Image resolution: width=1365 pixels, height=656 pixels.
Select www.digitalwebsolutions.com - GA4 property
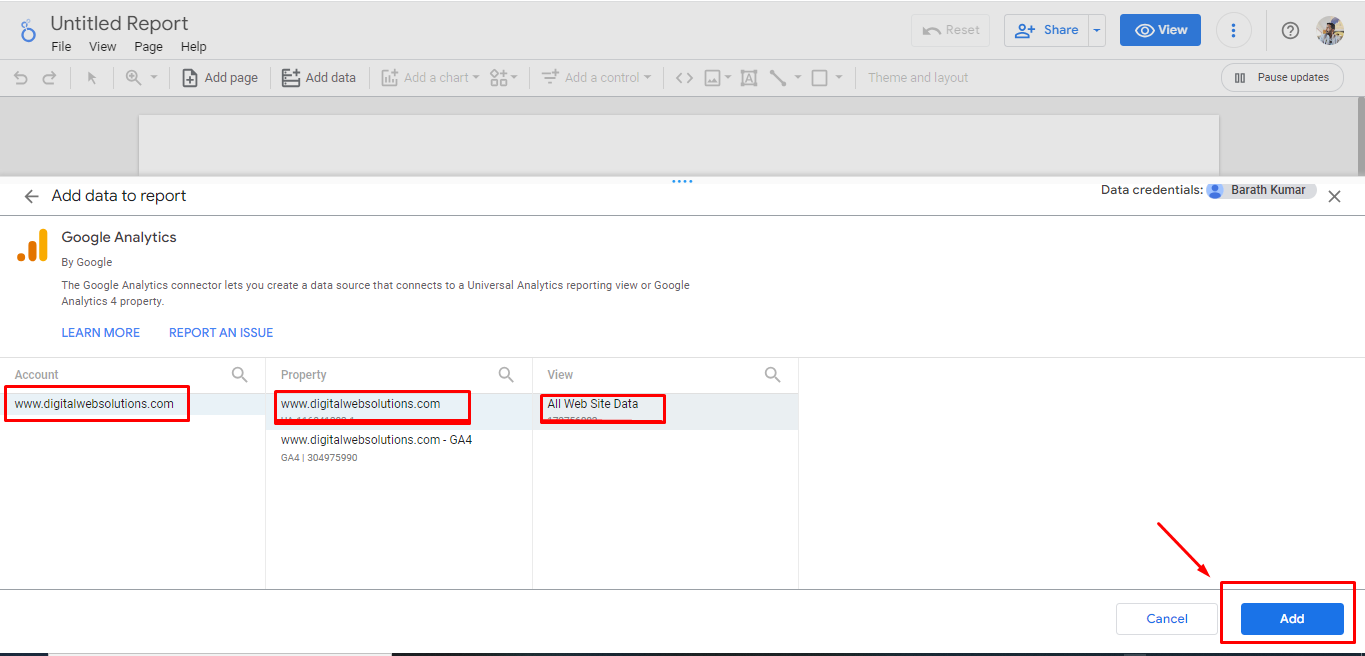click(399, 448)
